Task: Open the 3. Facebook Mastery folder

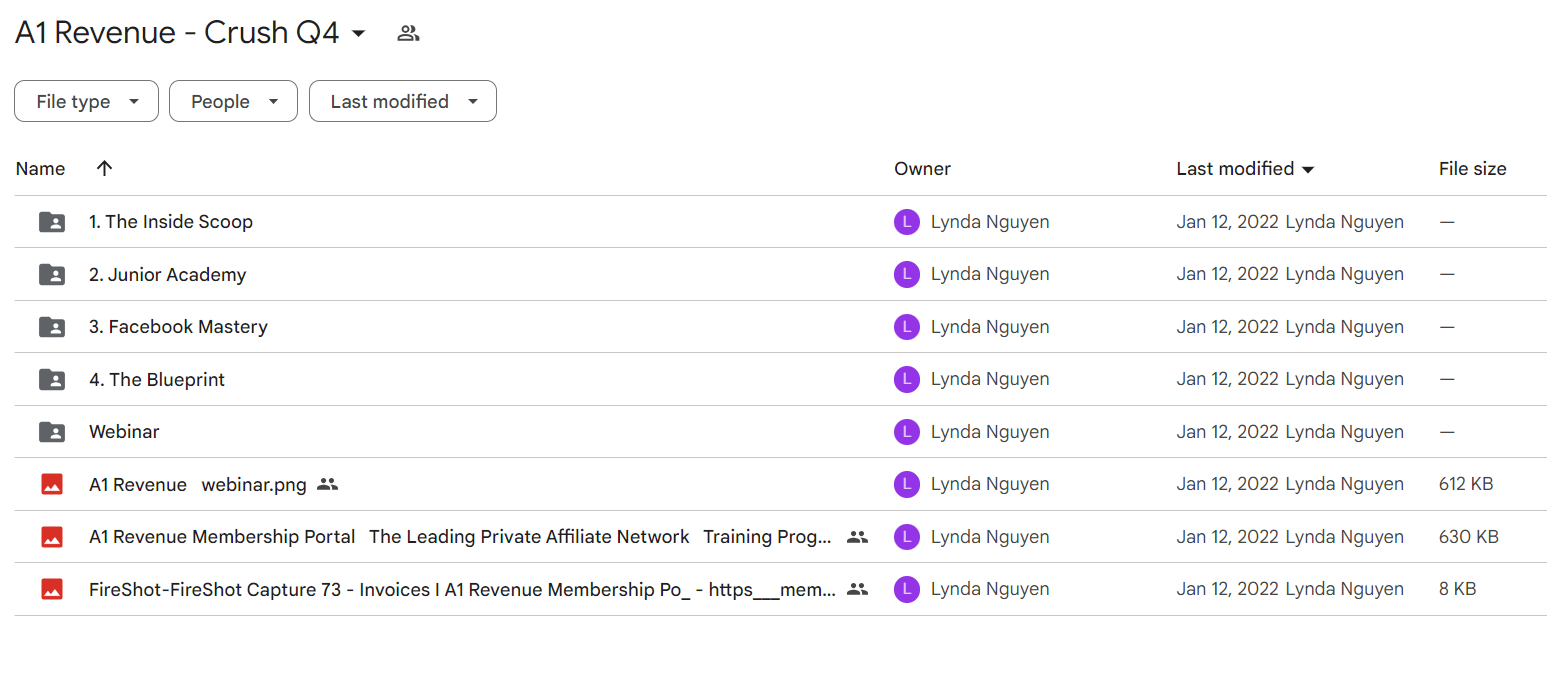Action: 178,327
